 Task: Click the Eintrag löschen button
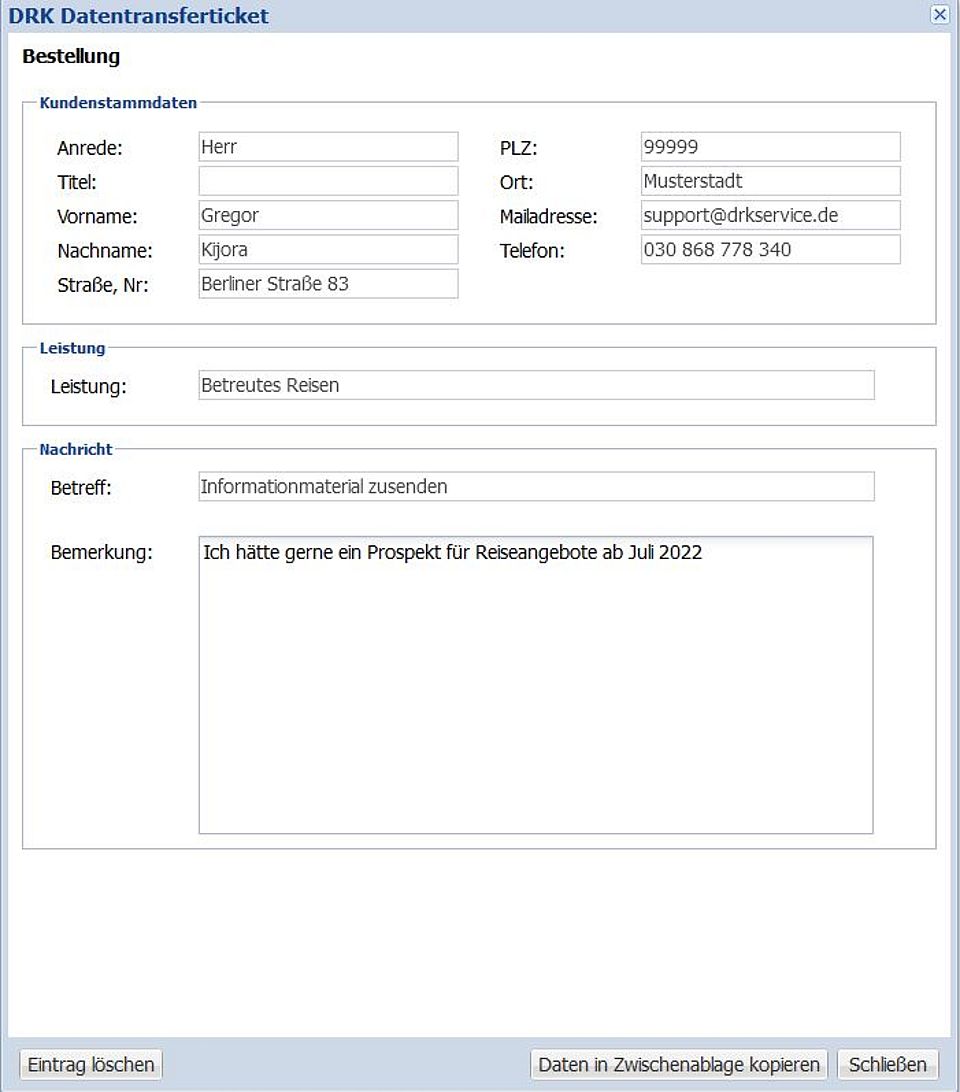point(91,1064)
